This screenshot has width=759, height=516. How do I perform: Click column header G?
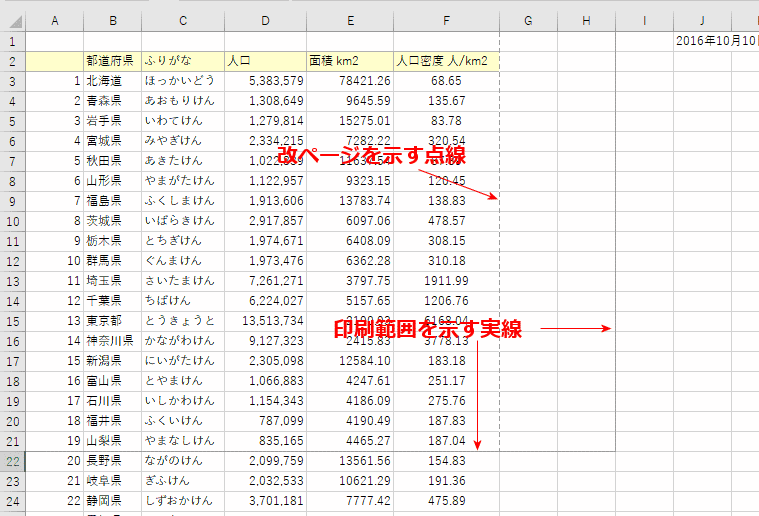click(x=528, y=21)
